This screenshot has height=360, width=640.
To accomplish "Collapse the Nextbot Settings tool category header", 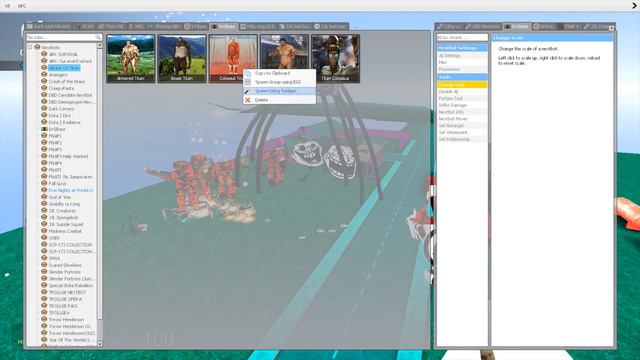I will pyautogui.click(x=462, y=48).
